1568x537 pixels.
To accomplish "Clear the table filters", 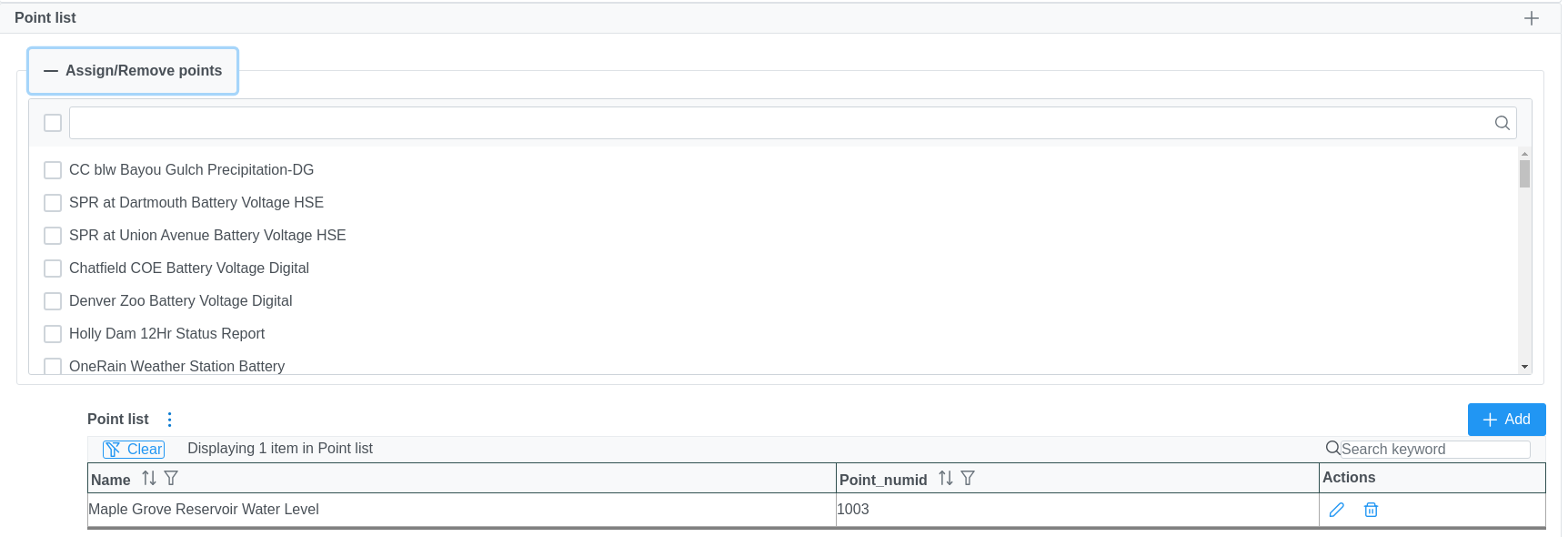I will [x=134, y=449].
